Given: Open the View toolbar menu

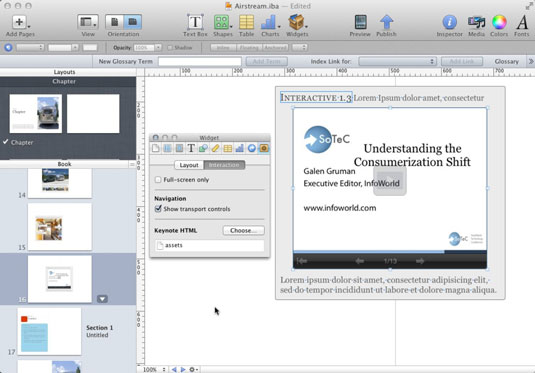Looking at the screenshot, I should [x=88, y=23].
